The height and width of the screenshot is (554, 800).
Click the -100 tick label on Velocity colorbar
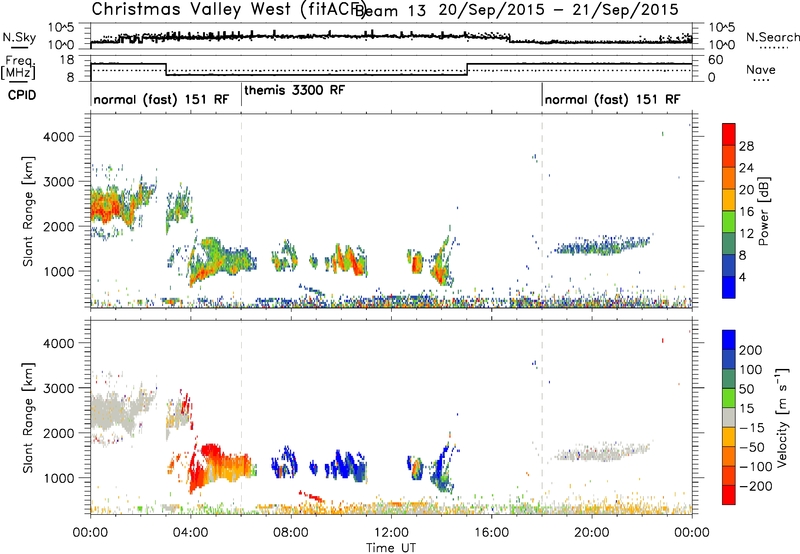pos(756,467)
